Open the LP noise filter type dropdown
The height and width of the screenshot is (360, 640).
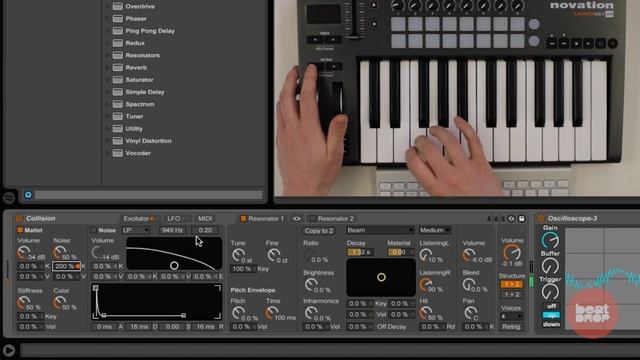(x=136, y=230)
